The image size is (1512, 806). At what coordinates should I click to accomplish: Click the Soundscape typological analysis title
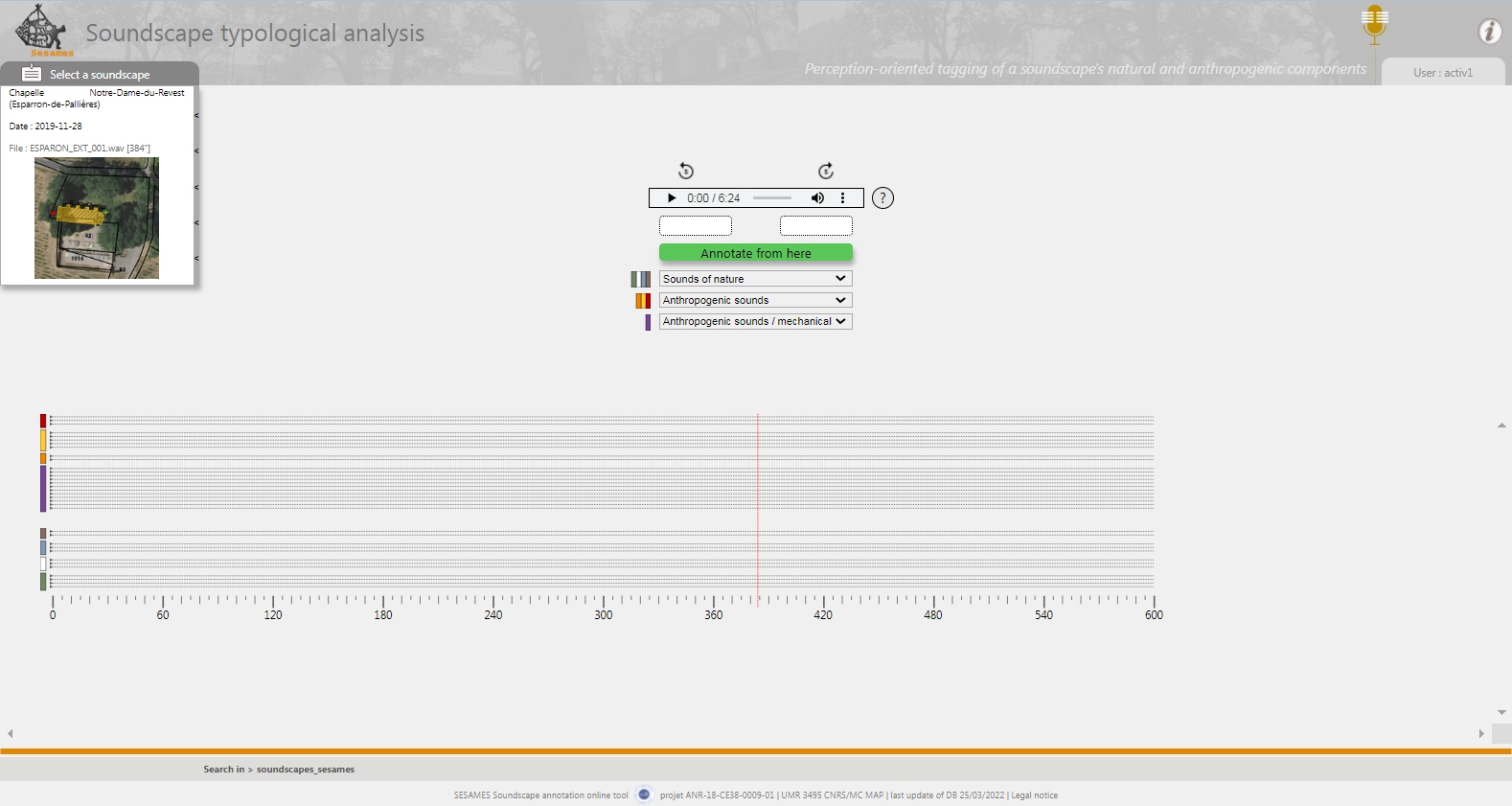pos(255,34)
